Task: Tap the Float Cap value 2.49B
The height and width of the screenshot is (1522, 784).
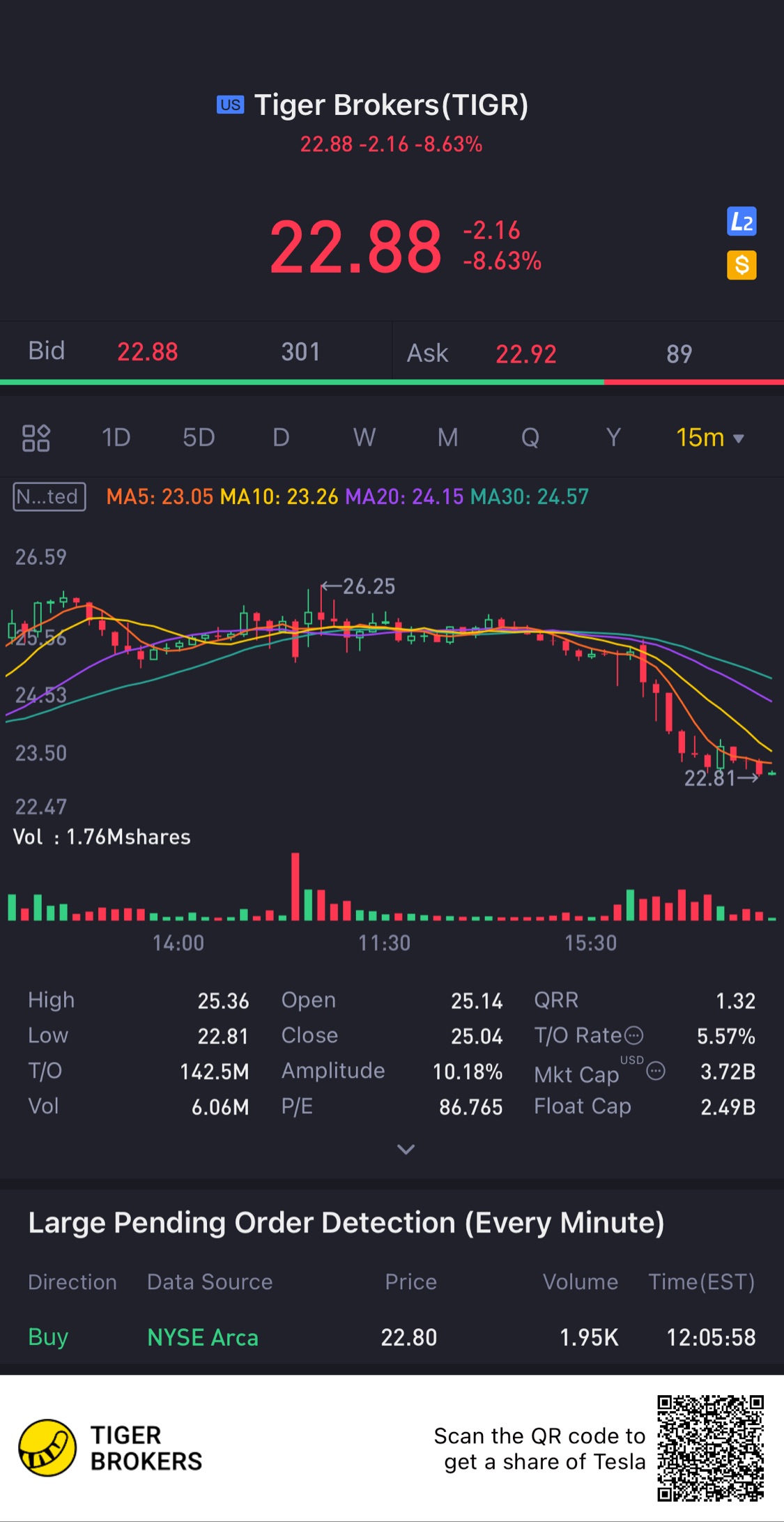Action: 728,1107
